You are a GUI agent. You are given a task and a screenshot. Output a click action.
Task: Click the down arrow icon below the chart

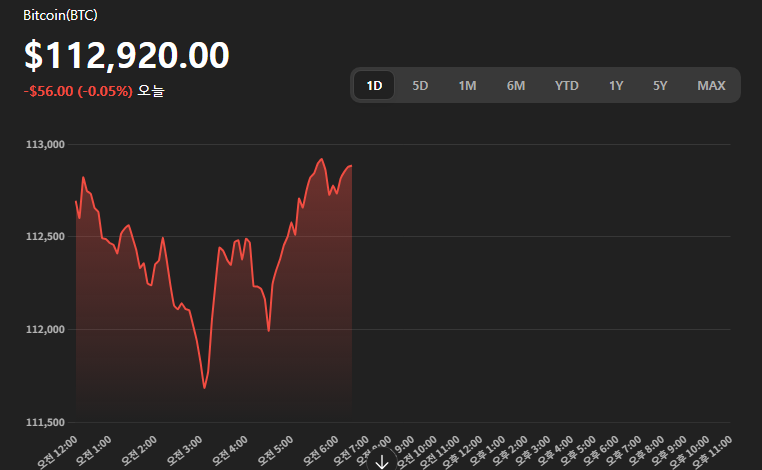tap(381, 461)
